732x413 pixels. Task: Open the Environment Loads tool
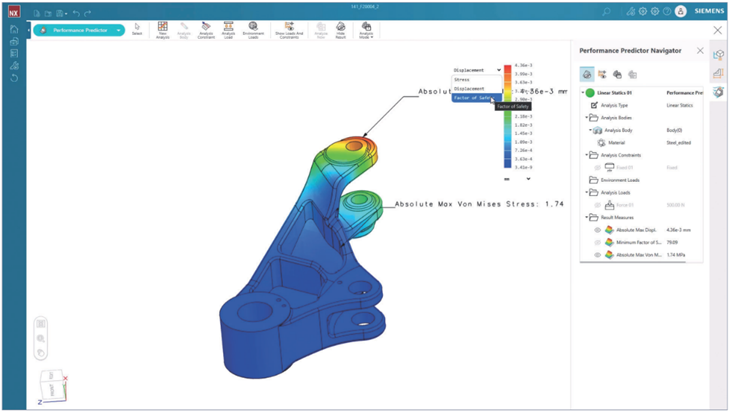[253, 27]
